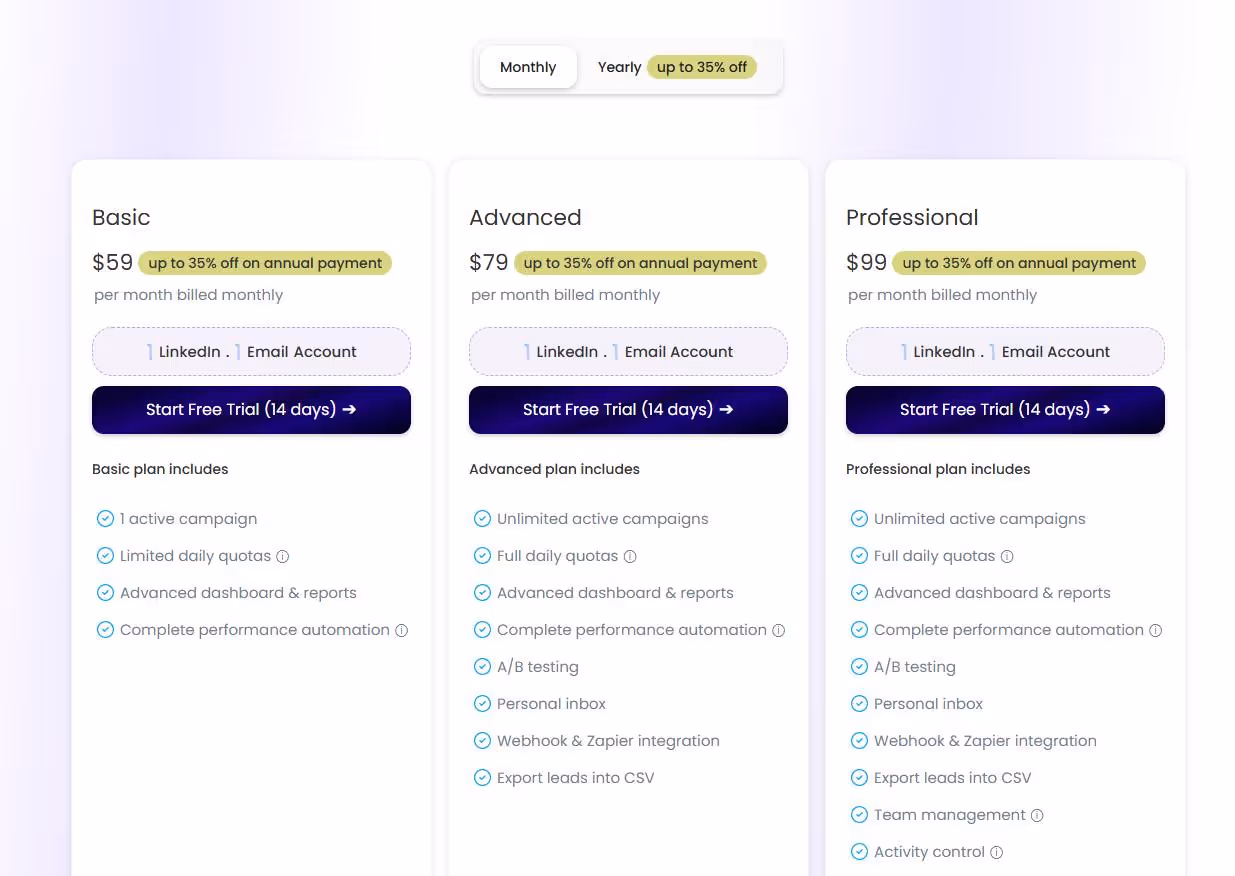Click the LinkedIn and Email Account chip under Basic
The image size is (1235, 876).
(x=251, y=351)
